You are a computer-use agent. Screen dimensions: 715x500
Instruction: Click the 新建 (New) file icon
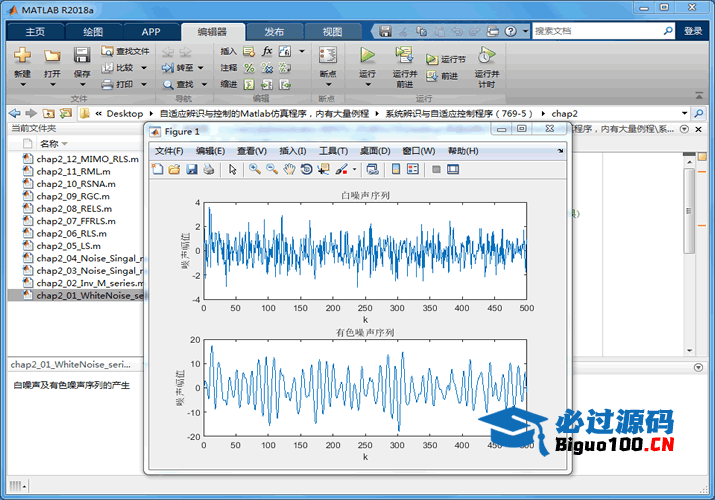point(22,55)
